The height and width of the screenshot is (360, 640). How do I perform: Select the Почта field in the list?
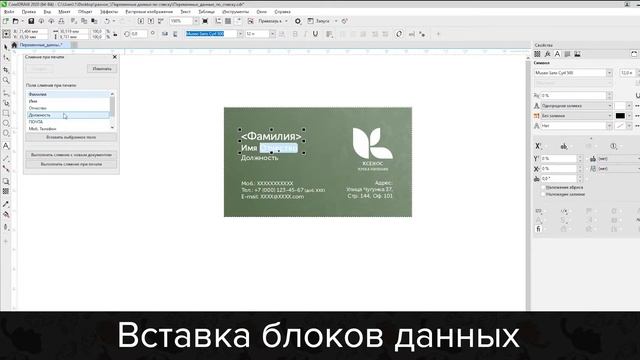pos(68,122)
